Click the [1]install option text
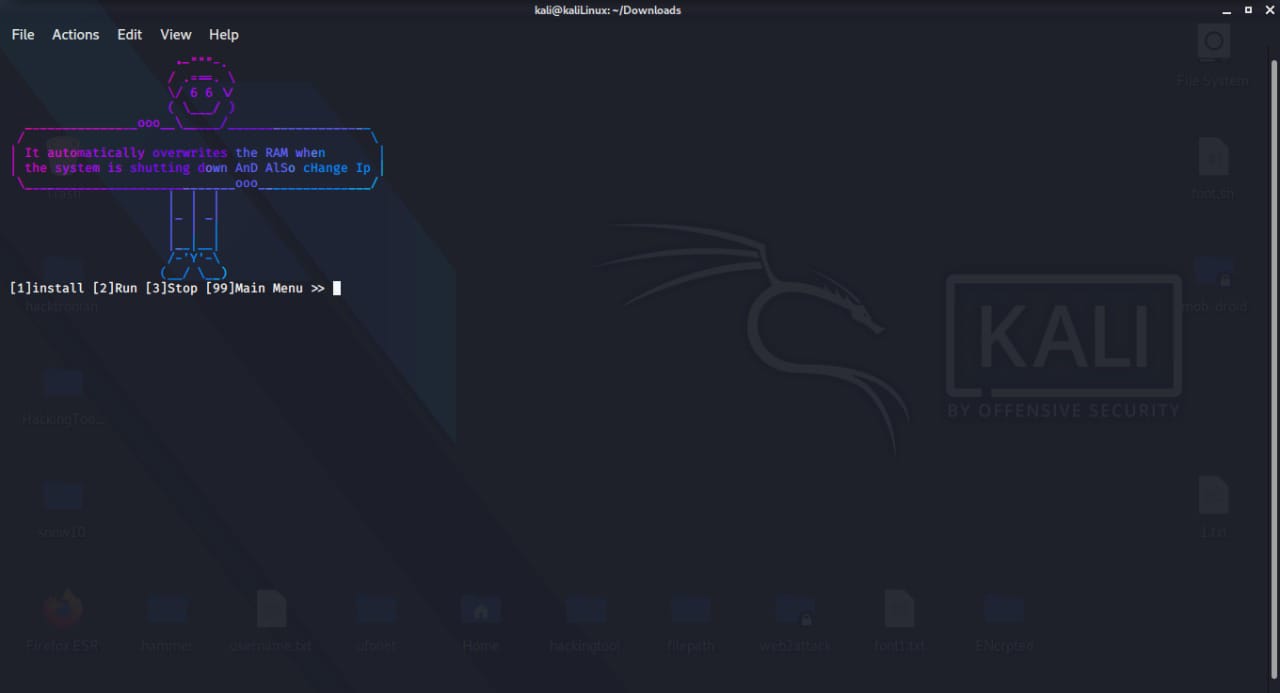 coord(47,288)
